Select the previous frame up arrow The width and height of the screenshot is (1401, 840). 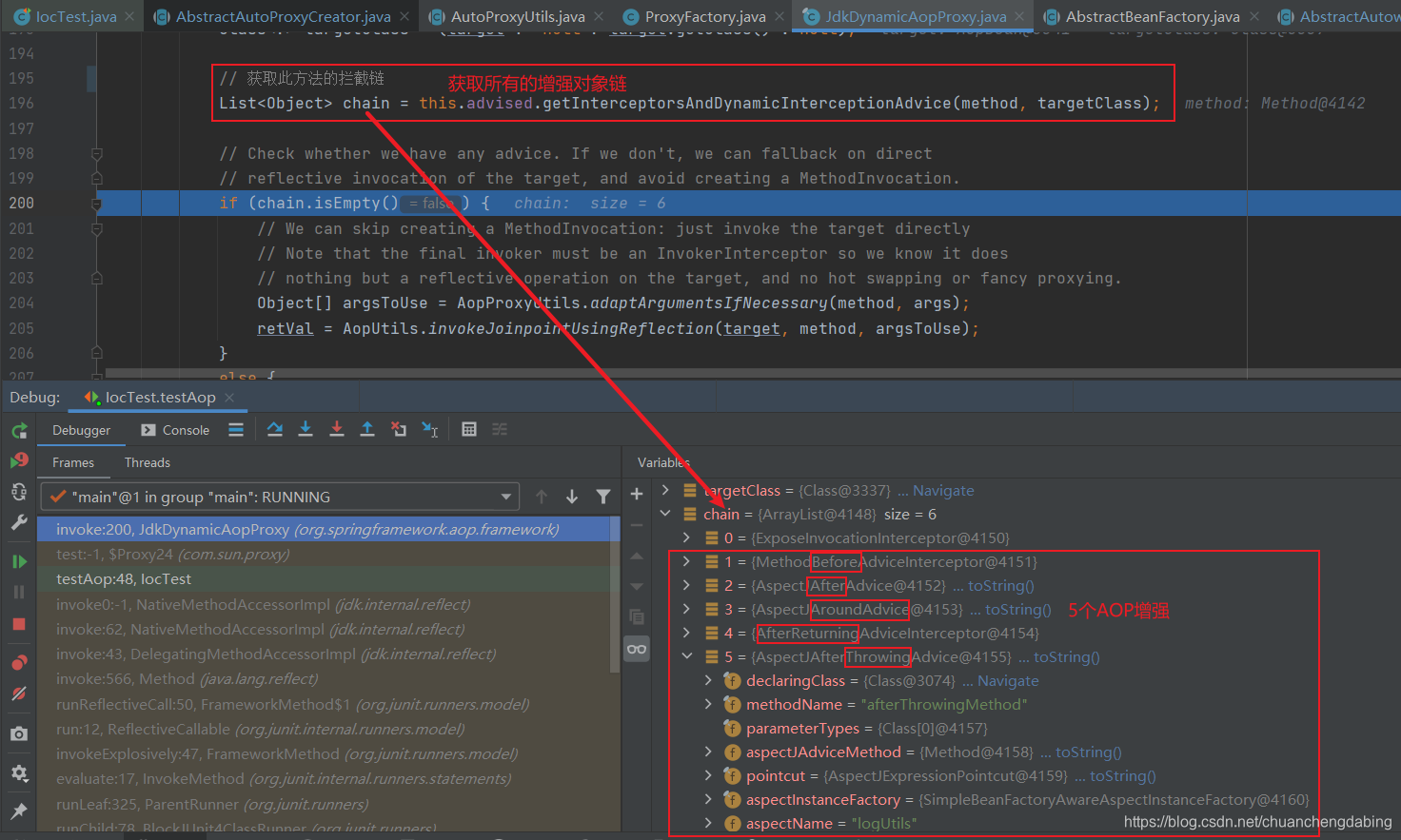[x=542, y=497]
